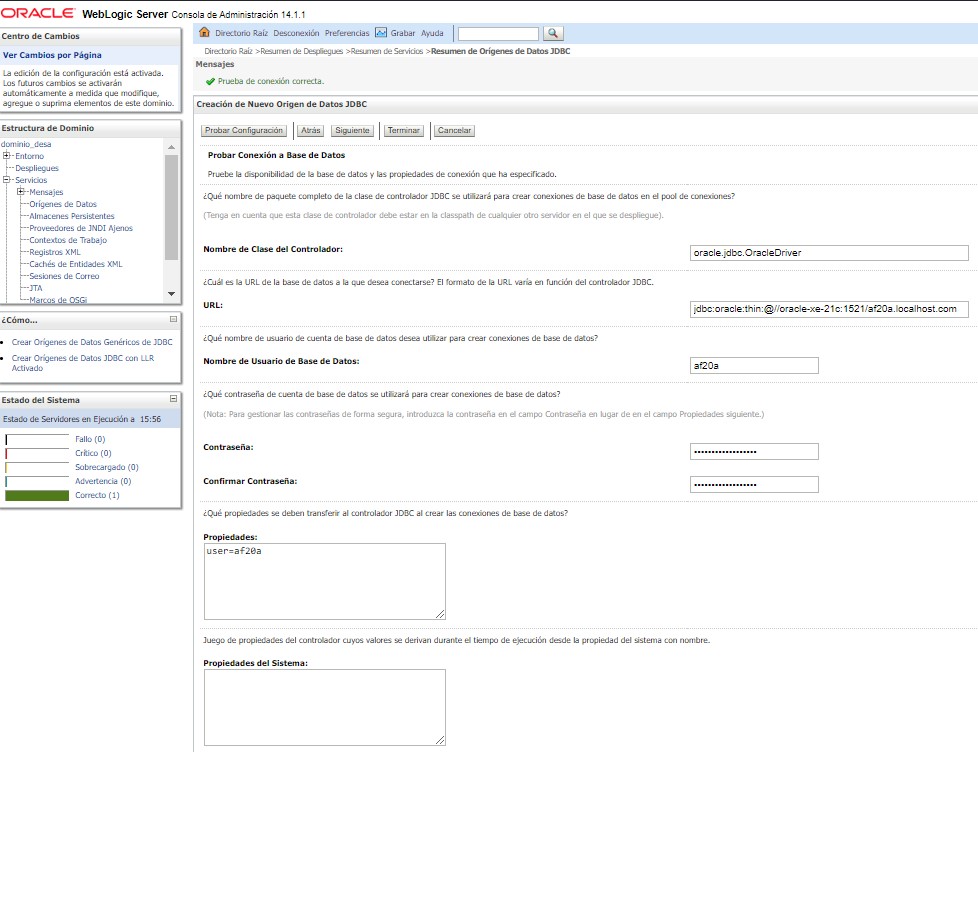
Task: Click the Fallo (0) status link
Action: tap(90, 439)
